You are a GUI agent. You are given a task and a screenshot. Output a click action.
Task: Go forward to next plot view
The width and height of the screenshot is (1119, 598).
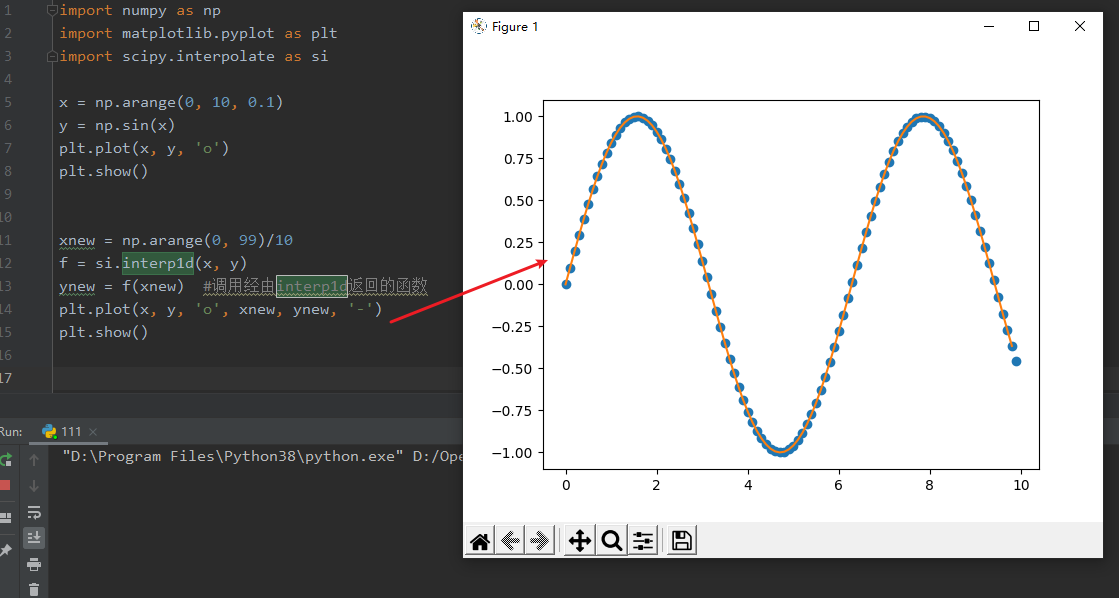[x=540, y=541]
